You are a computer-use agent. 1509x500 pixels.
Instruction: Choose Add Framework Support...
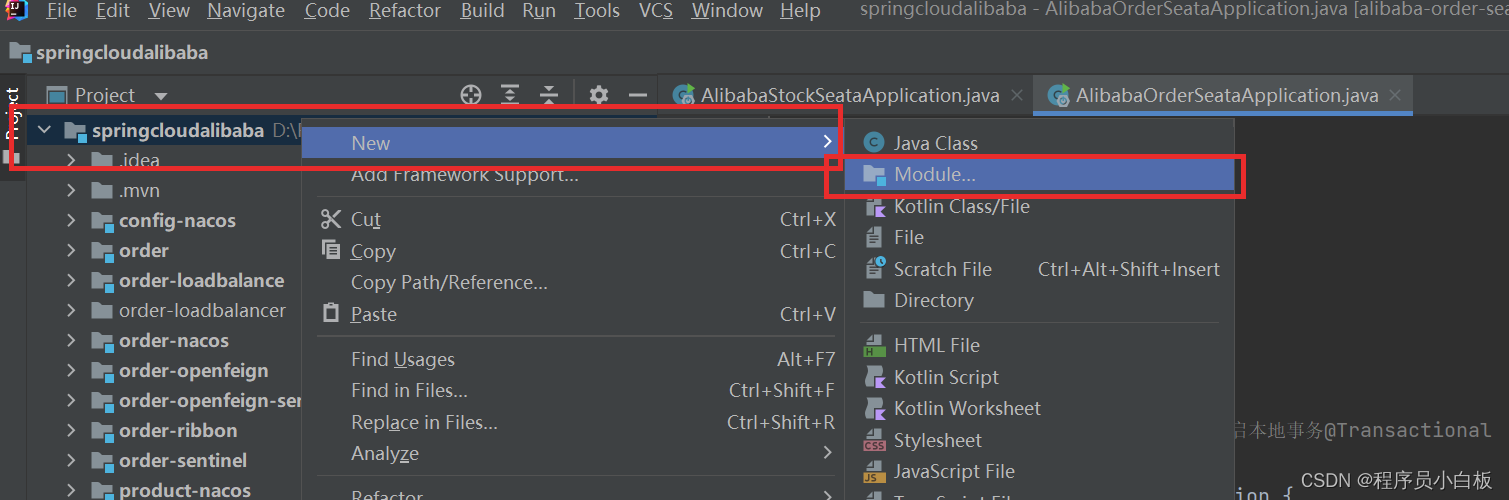coord(465,176)
